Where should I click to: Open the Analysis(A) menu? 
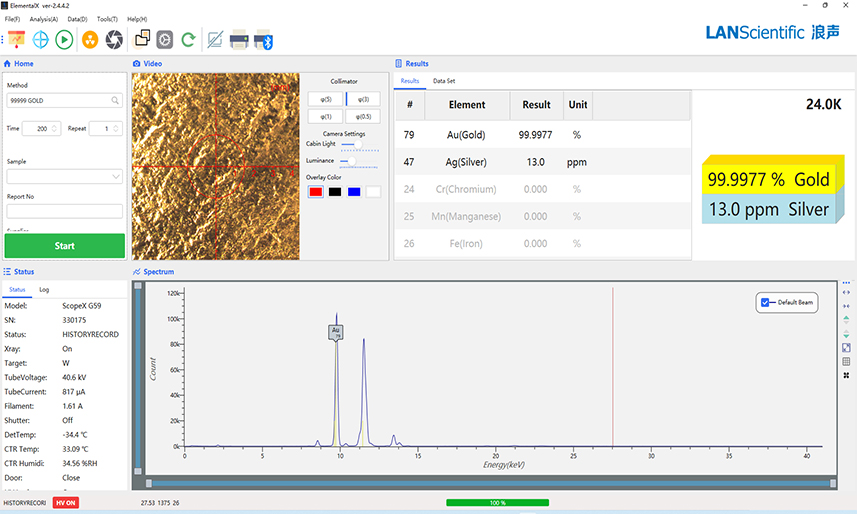tap(44, 19)
